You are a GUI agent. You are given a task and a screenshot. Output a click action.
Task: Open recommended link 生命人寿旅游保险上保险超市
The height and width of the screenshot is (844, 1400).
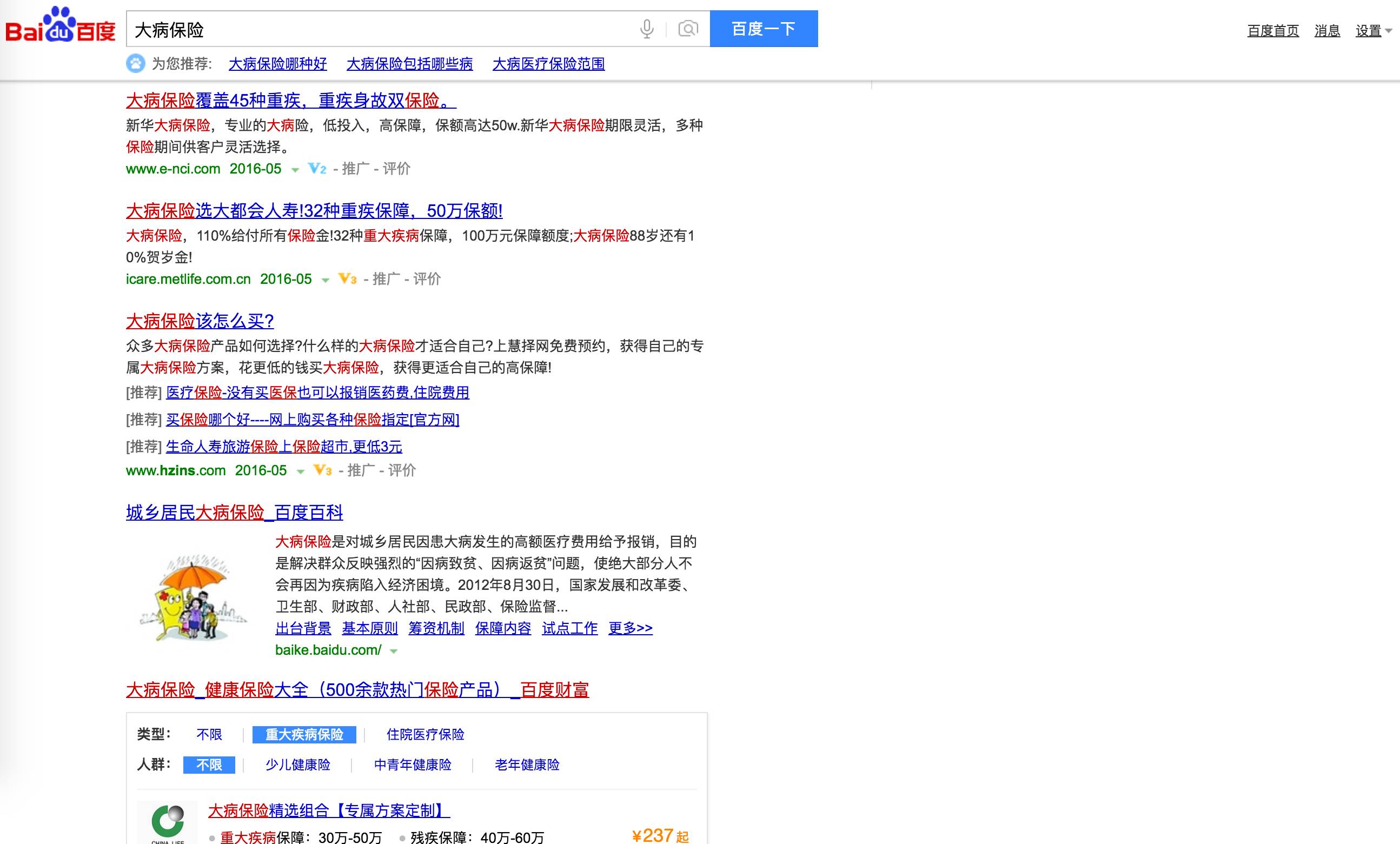[x=284, y=447]
